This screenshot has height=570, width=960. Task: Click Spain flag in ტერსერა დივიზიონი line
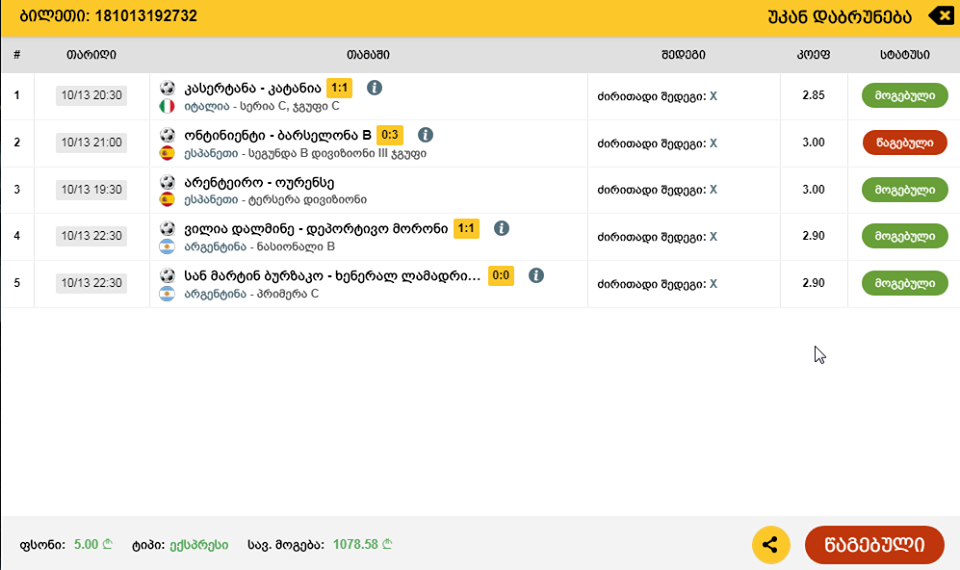click(x=167, y=200)
